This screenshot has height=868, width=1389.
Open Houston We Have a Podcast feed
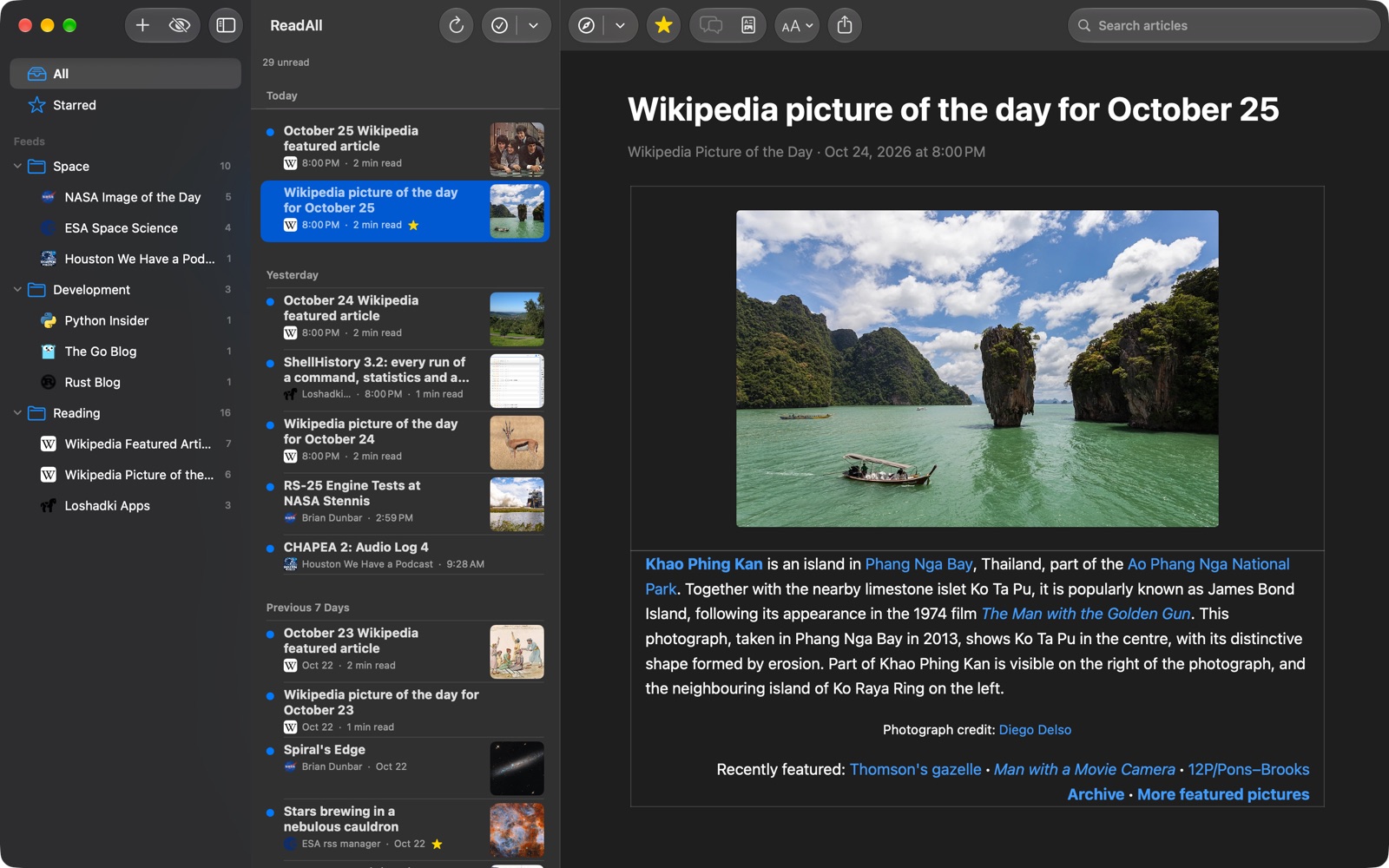pos(126,259)
